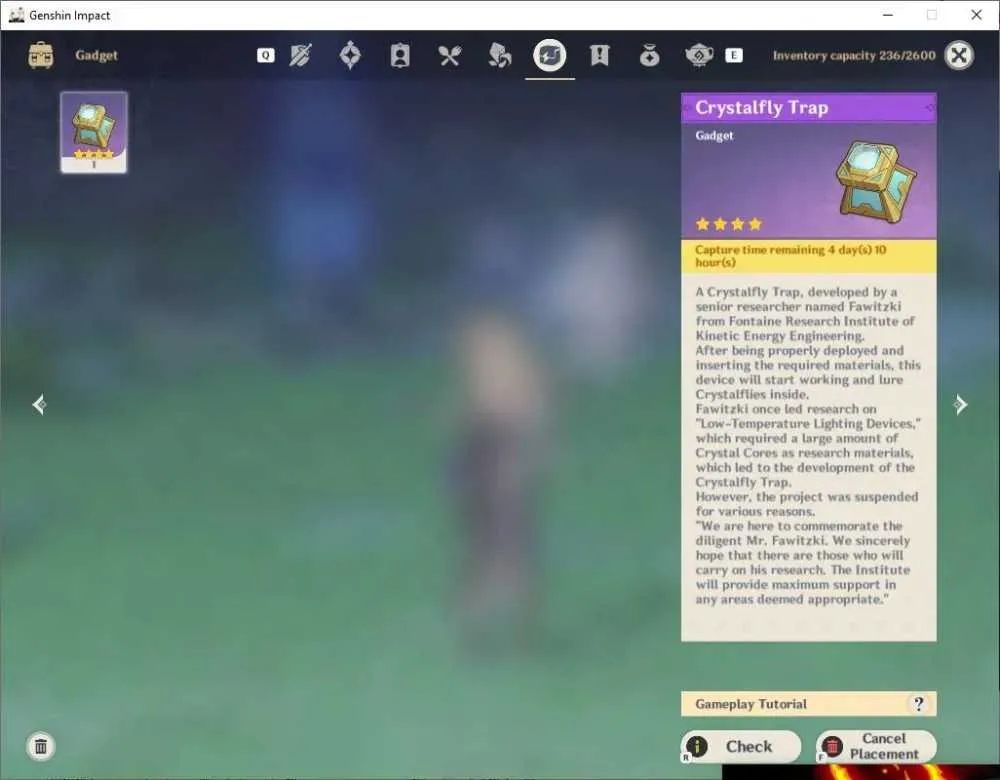The width and height of the screenshot is (1000, 780).
Task: Minimize the Genshin Impact window
Action: coord(888,15)
